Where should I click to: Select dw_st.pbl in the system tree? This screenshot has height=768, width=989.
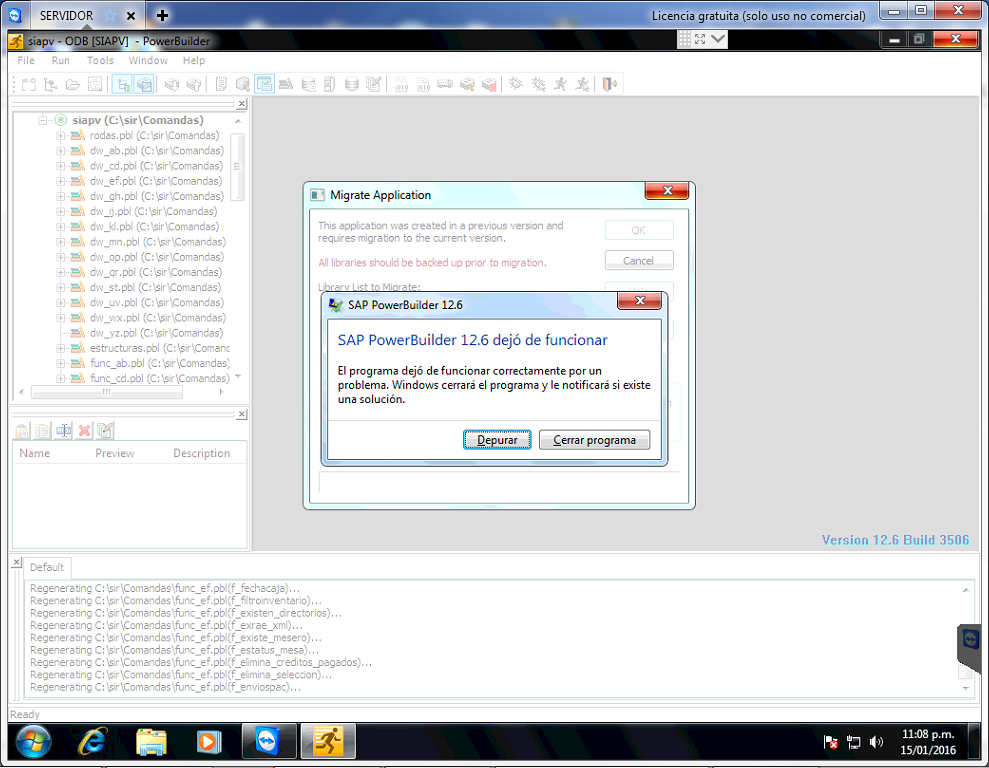pos(155,288)
